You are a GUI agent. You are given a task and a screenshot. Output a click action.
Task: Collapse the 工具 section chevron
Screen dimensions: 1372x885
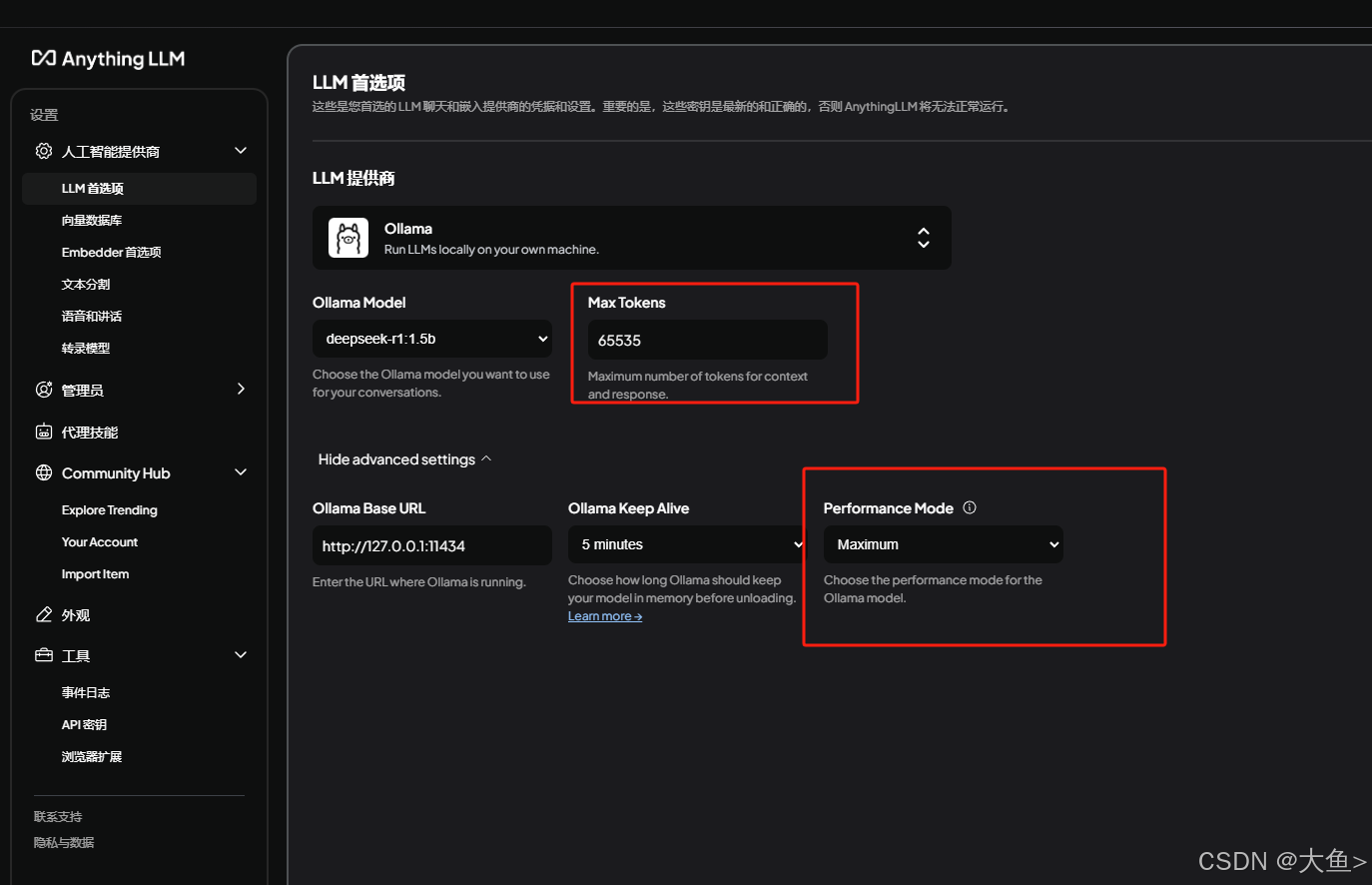point(241,655)
